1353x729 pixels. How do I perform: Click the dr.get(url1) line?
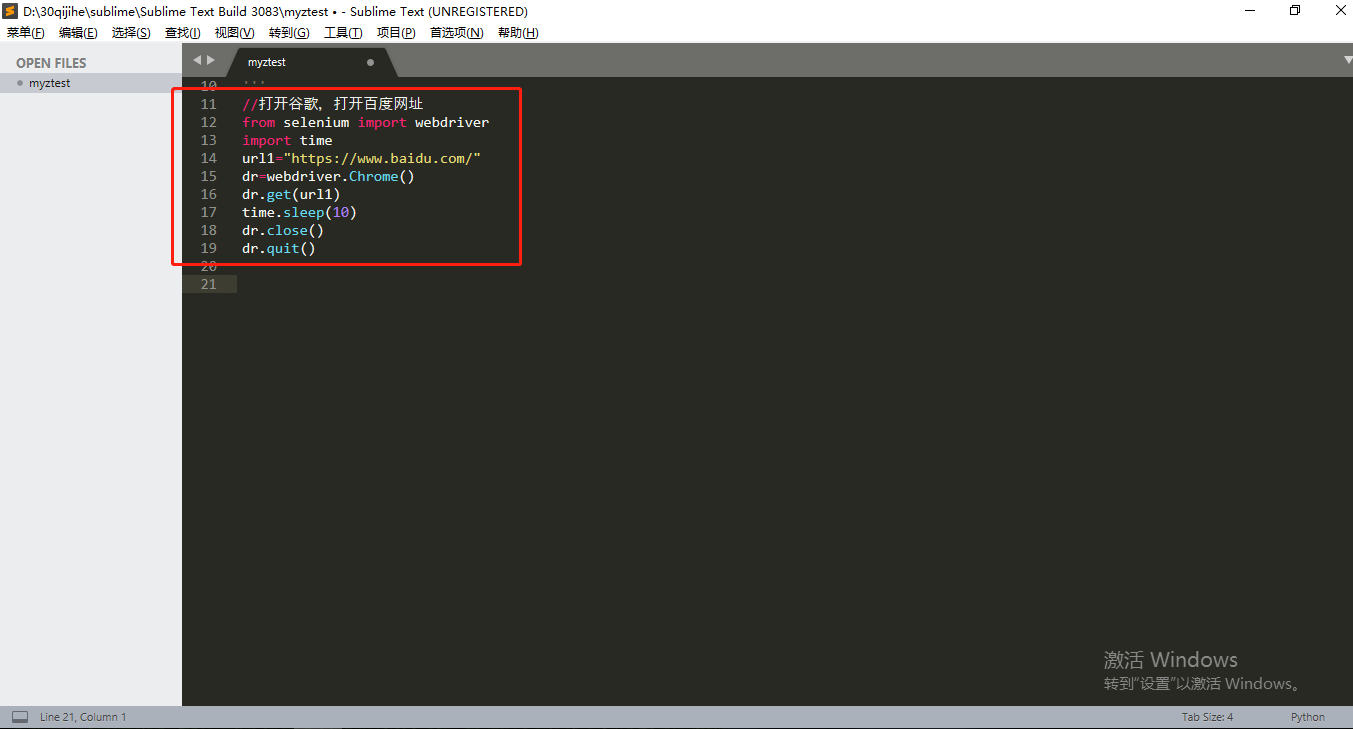(291, 194)
